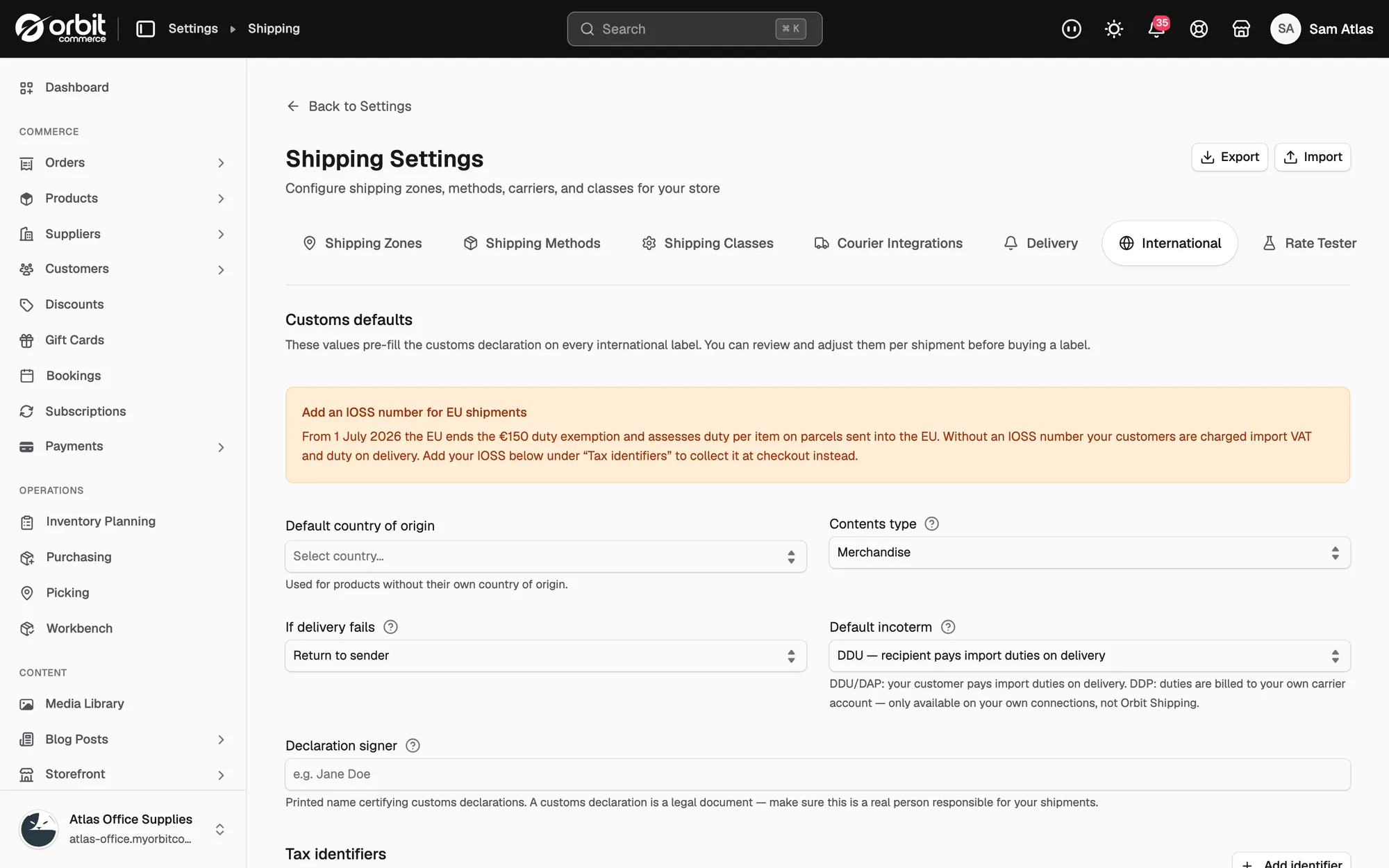Image resolution: width=1389 pixels, height=868 pixels.
Task: Expand the Blog Posts submenu chevron
Action: coord(221,740)
